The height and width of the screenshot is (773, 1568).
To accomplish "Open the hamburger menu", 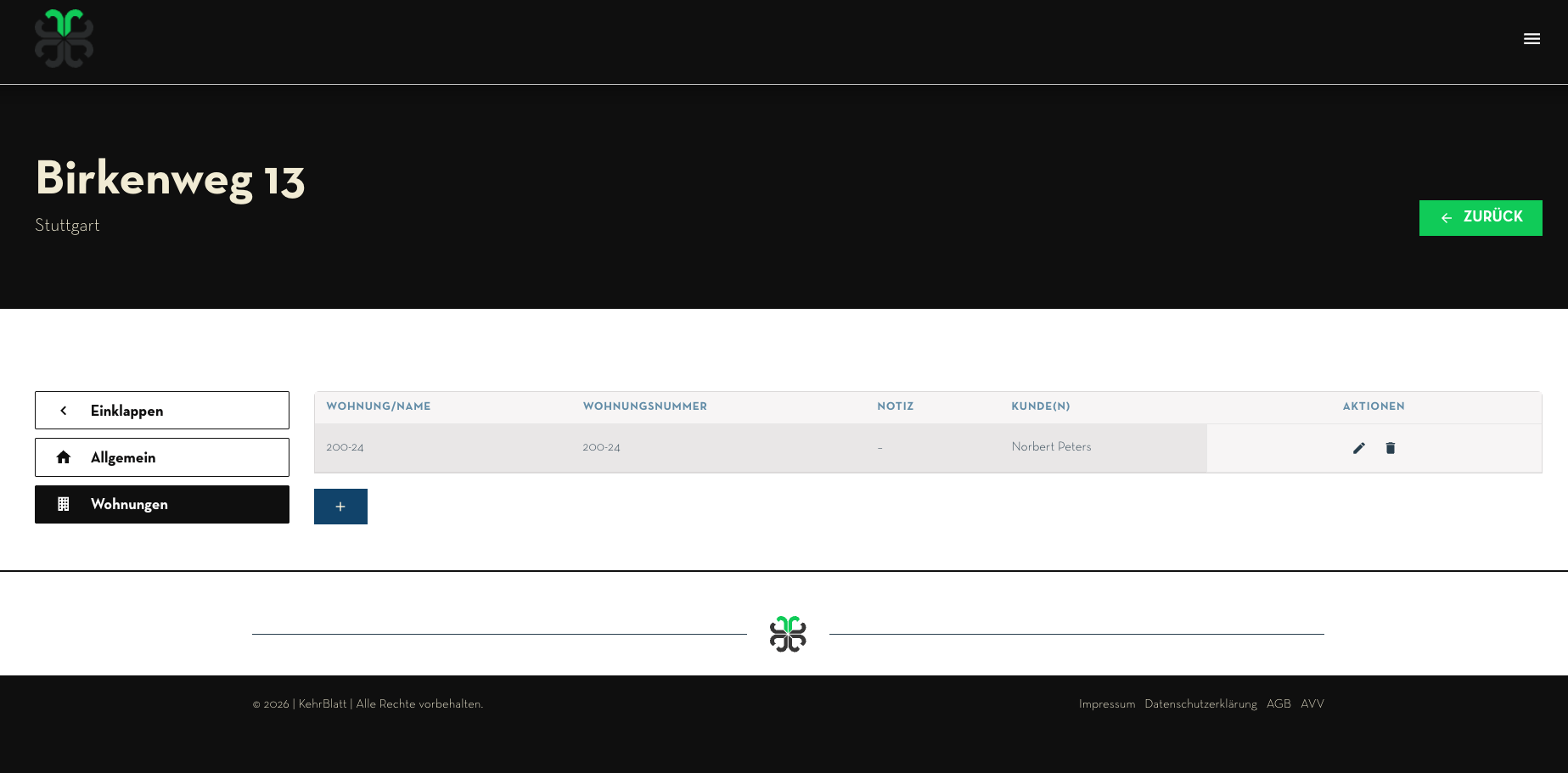I will tap(1531, 39).
